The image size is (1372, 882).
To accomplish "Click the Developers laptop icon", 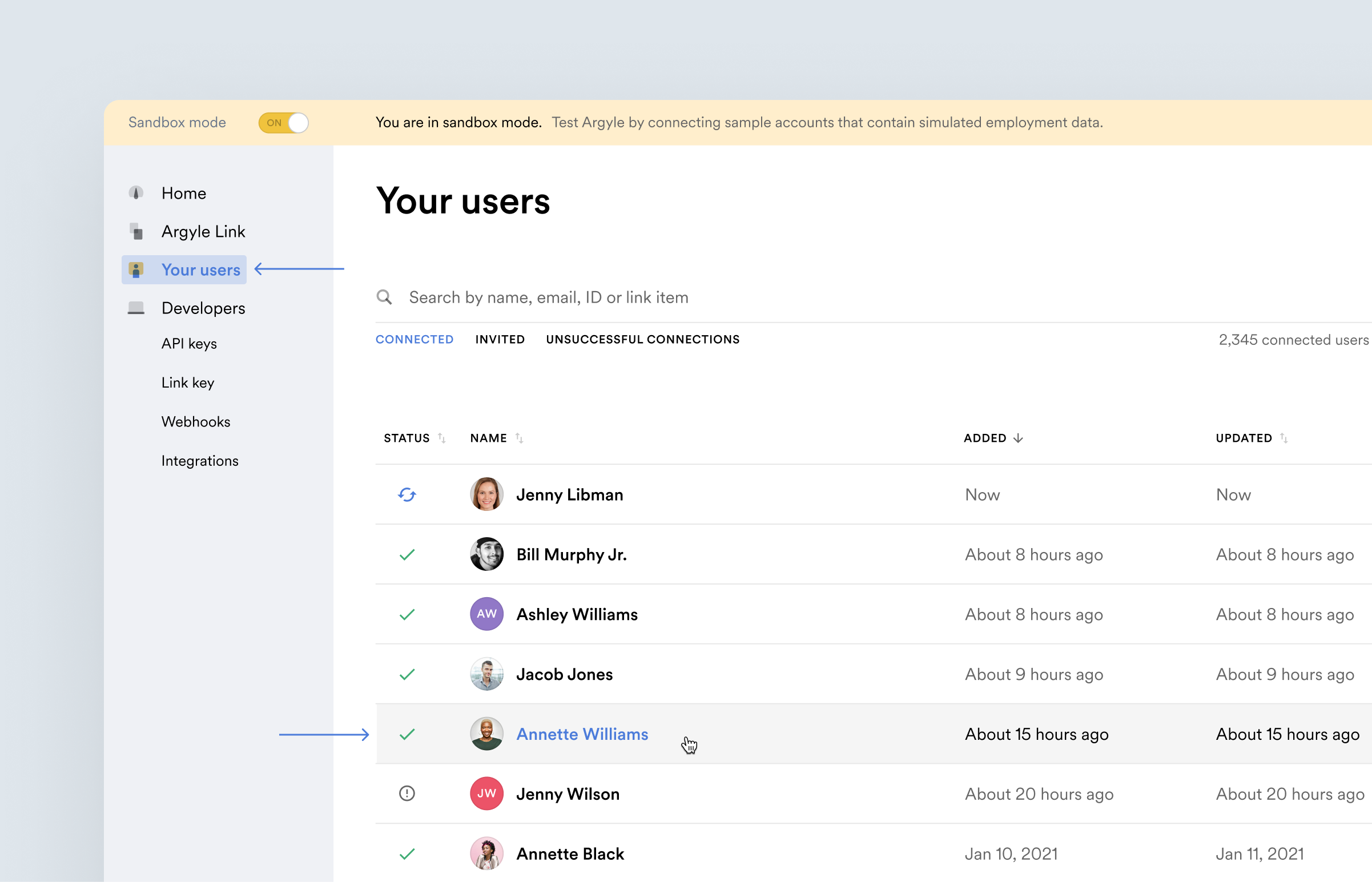I will (x=136, y=308).
